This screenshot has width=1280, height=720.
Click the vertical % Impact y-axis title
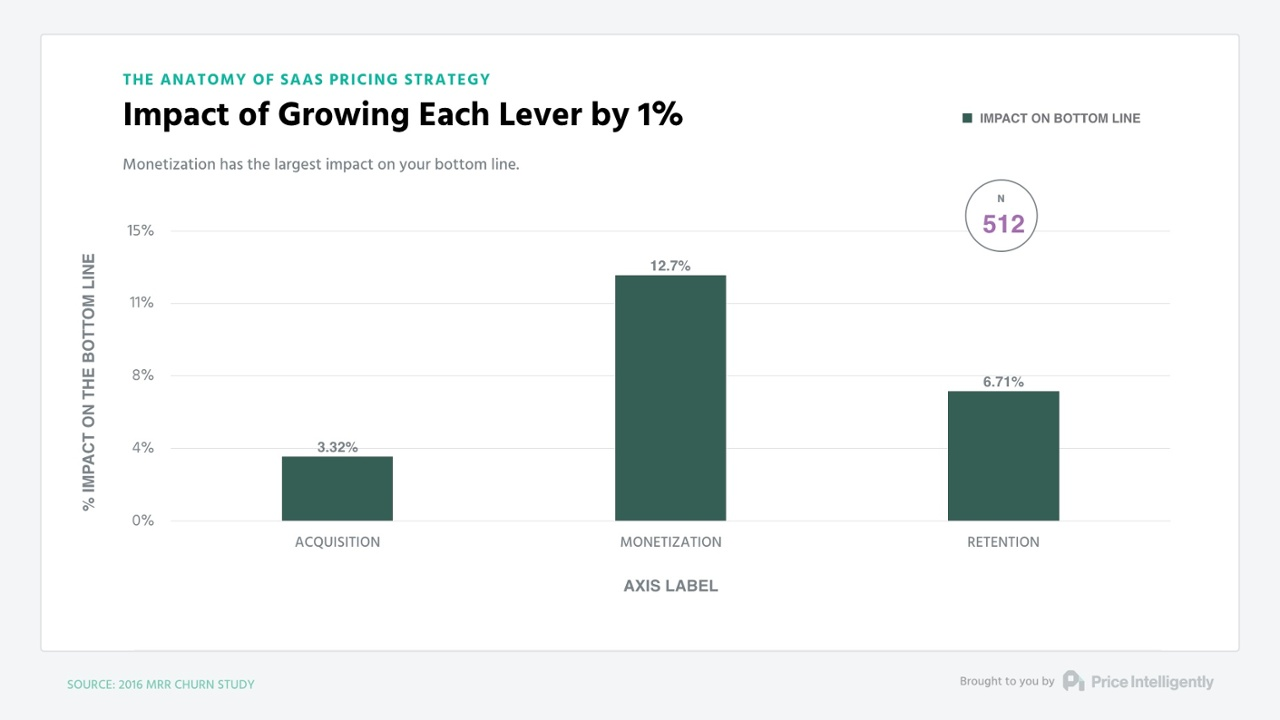pos(89,382)
